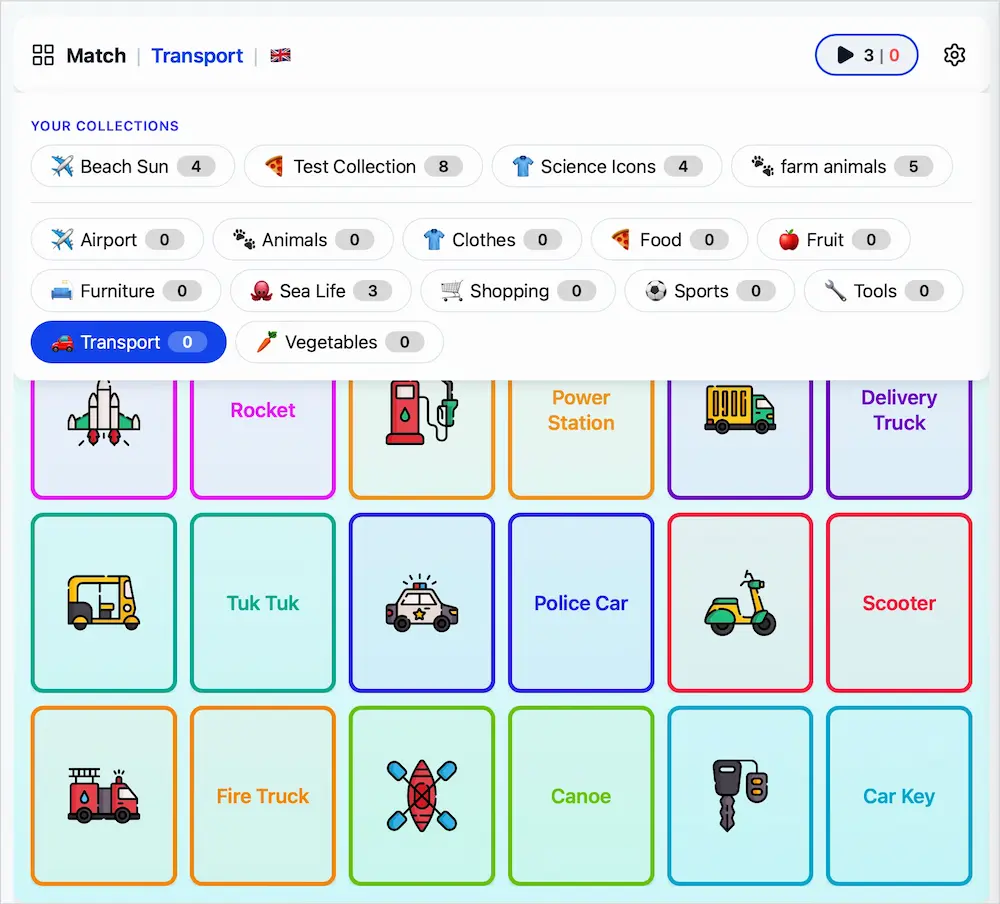Screen dimensions: 1000x904
Task: Switch to the Transport tab
Action: (x=197, y=56)
